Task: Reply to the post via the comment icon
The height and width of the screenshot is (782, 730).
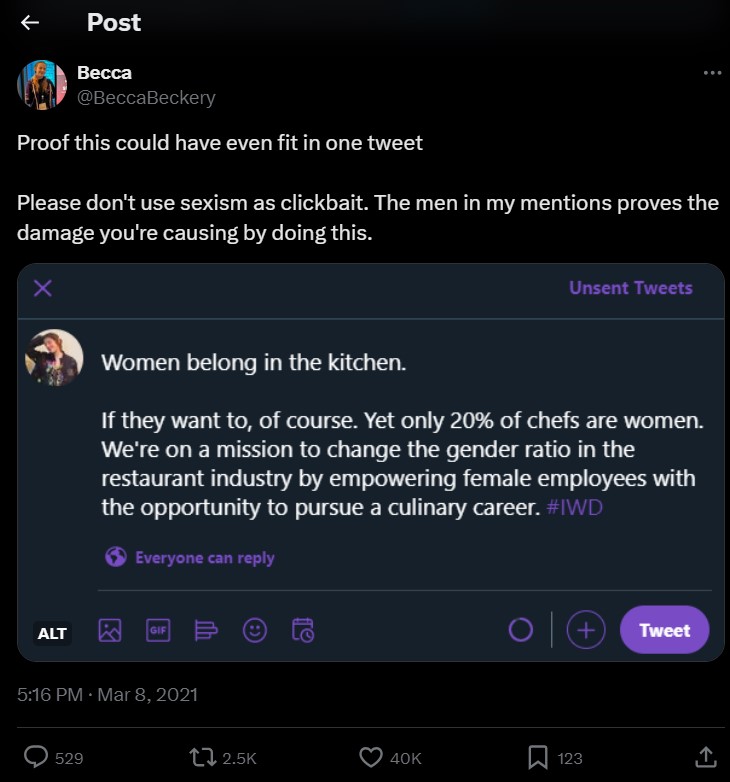Action: [x=37, y=757]
